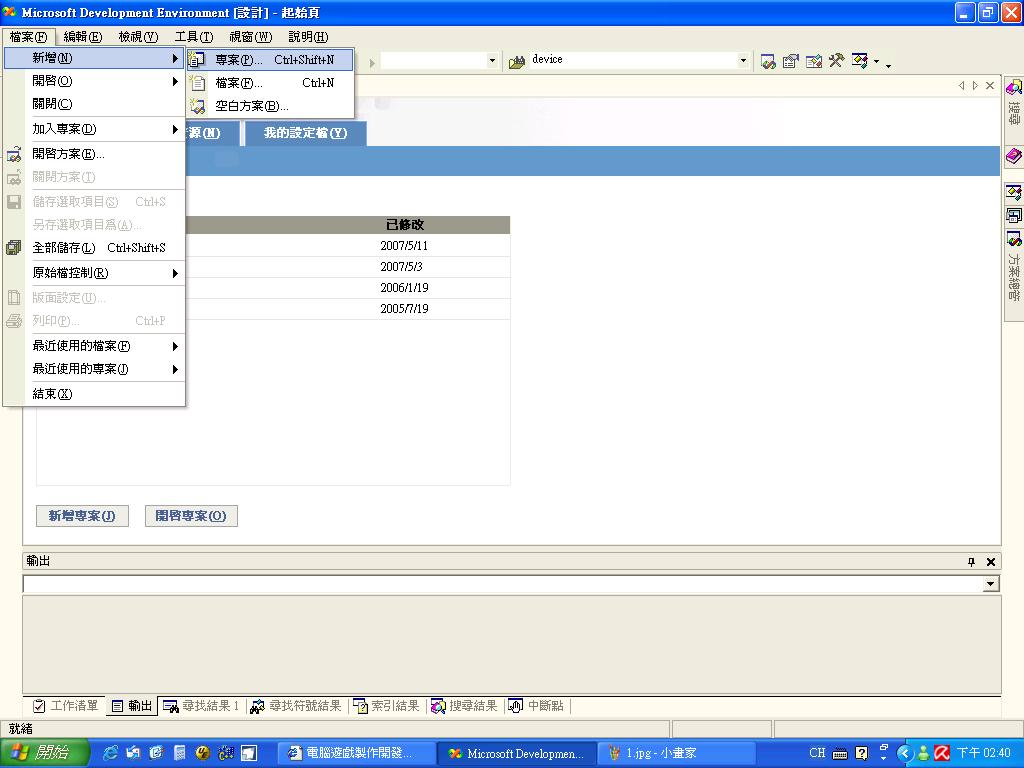Click the Windows 開始 start button
Image resolution: width=1024 pixels, height=768 pixels.
[43, 753]
